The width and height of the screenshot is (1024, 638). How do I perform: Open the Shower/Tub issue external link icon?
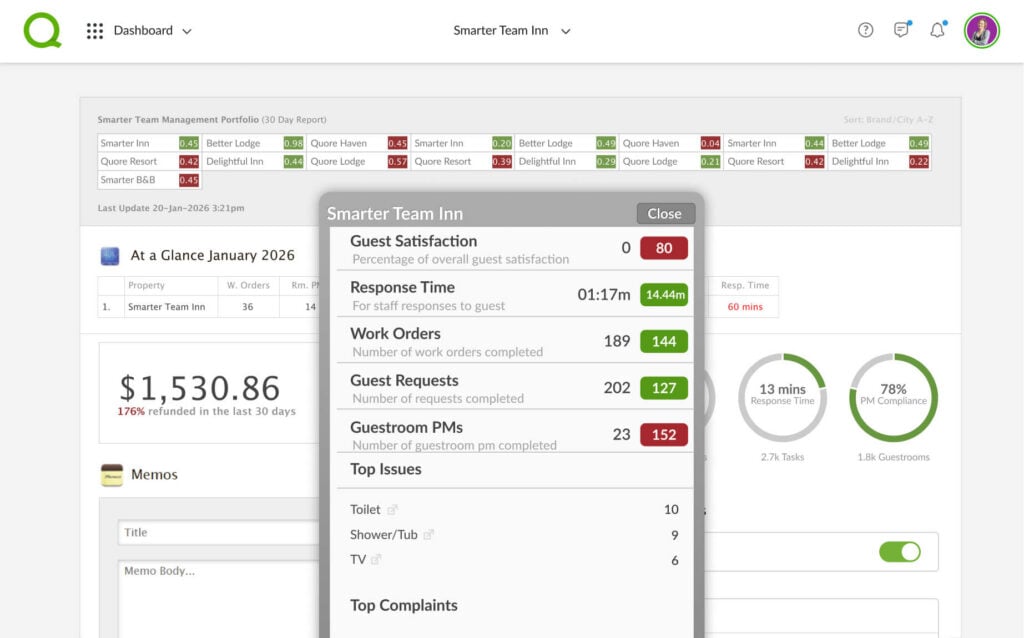(428, 535)
